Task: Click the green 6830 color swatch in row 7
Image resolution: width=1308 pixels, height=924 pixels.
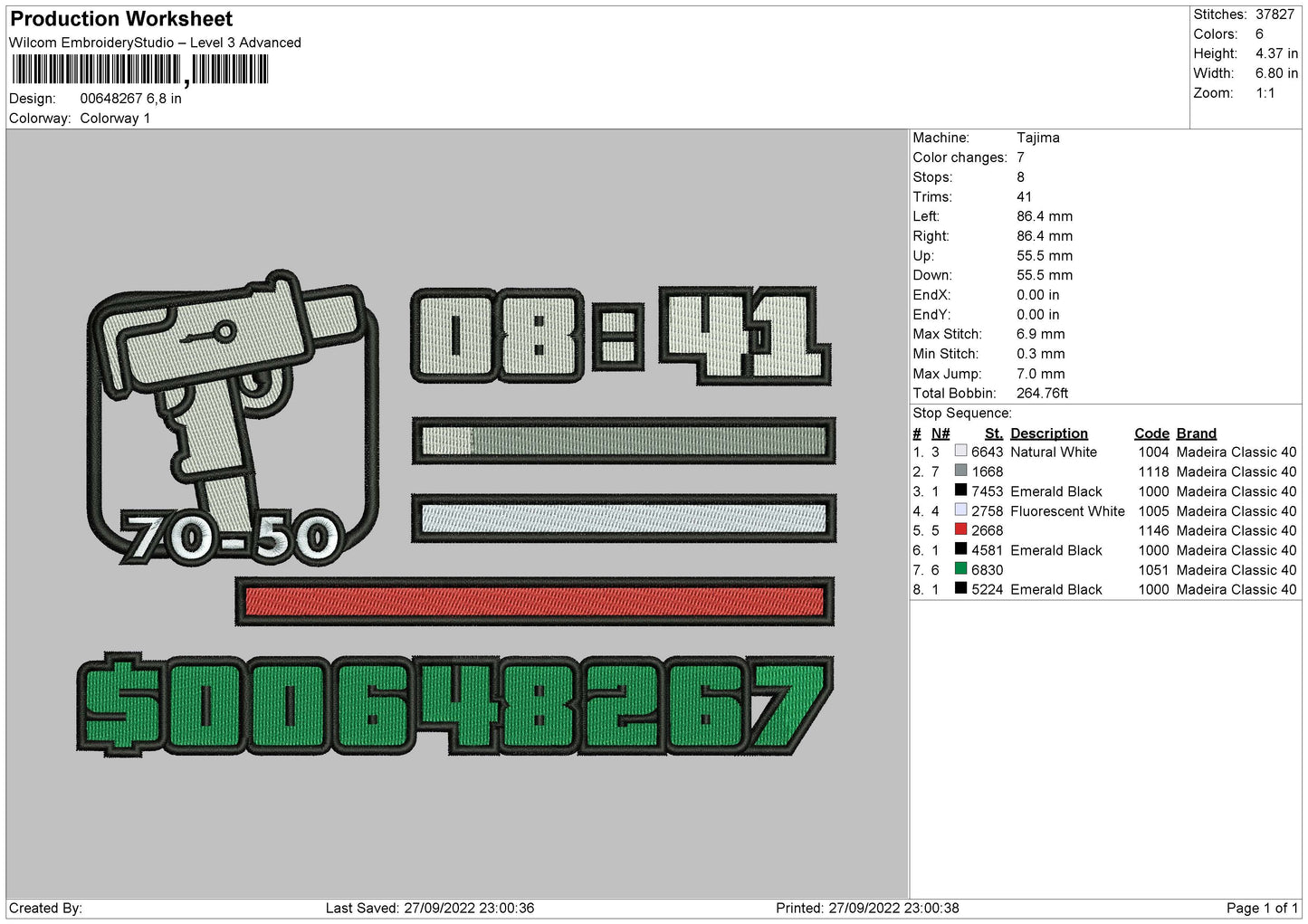Action: (x=960, y=569)
